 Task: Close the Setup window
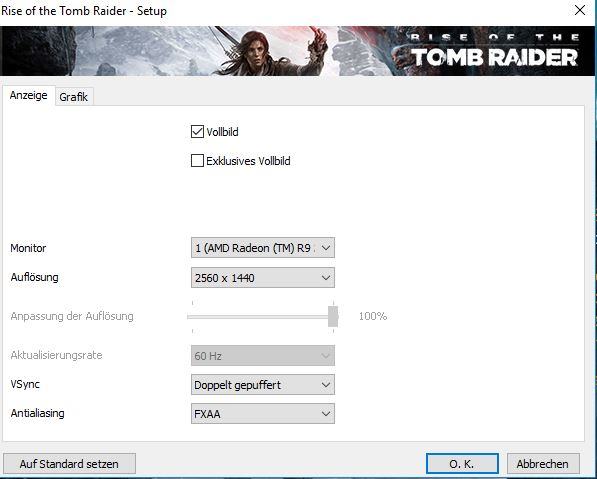579,10
